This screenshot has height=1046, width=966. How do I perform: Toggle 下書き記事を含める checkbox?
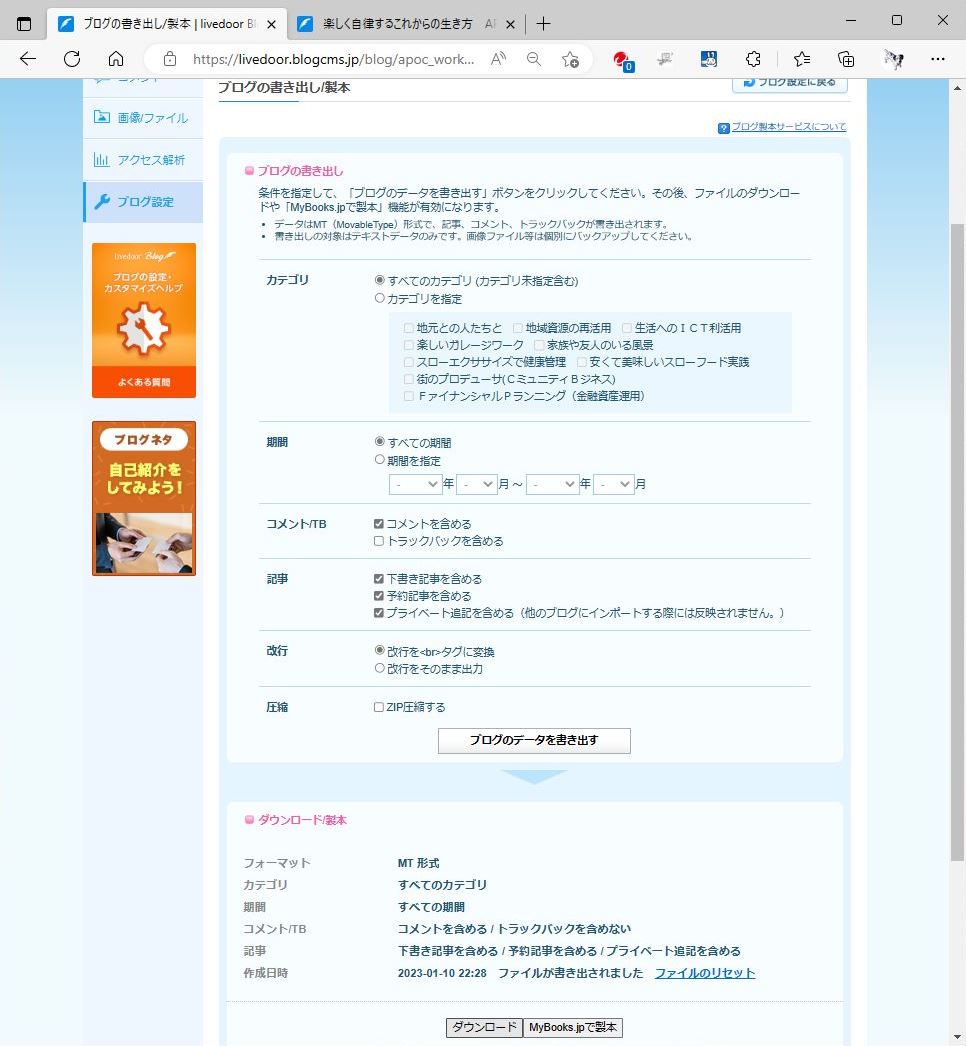378,578
